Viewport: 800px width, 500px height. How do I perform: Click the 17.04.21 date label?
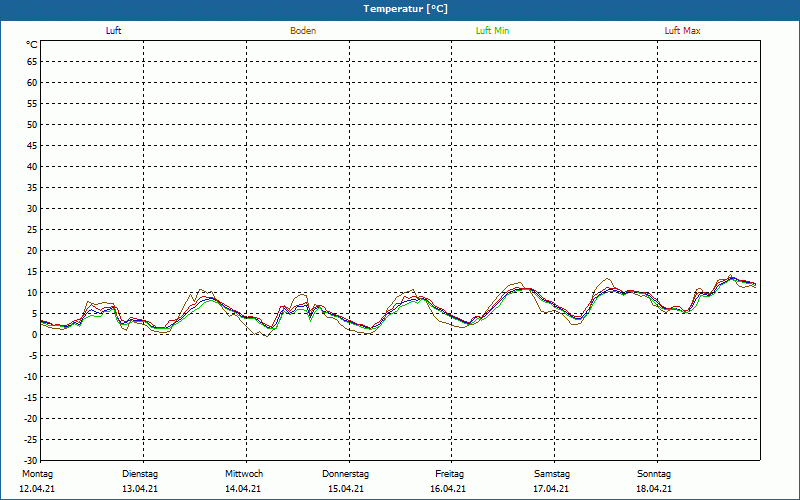pyautogui.click(x=552, y=489)
